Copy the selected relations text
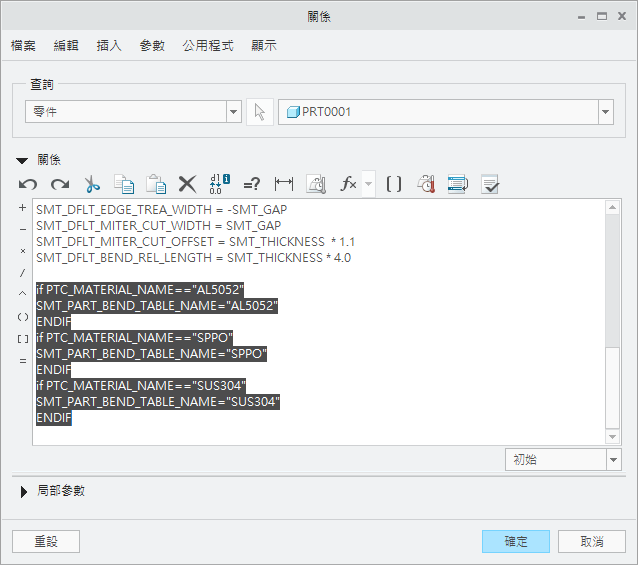The image size is (638, 565). point(124,184)
